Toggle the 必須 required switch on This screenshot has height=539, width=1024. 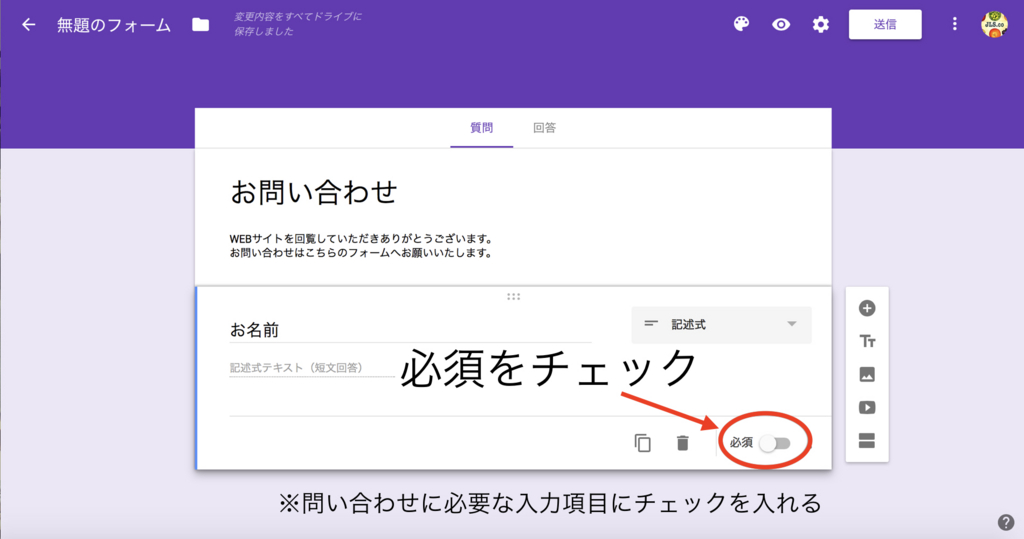point(775,443)
